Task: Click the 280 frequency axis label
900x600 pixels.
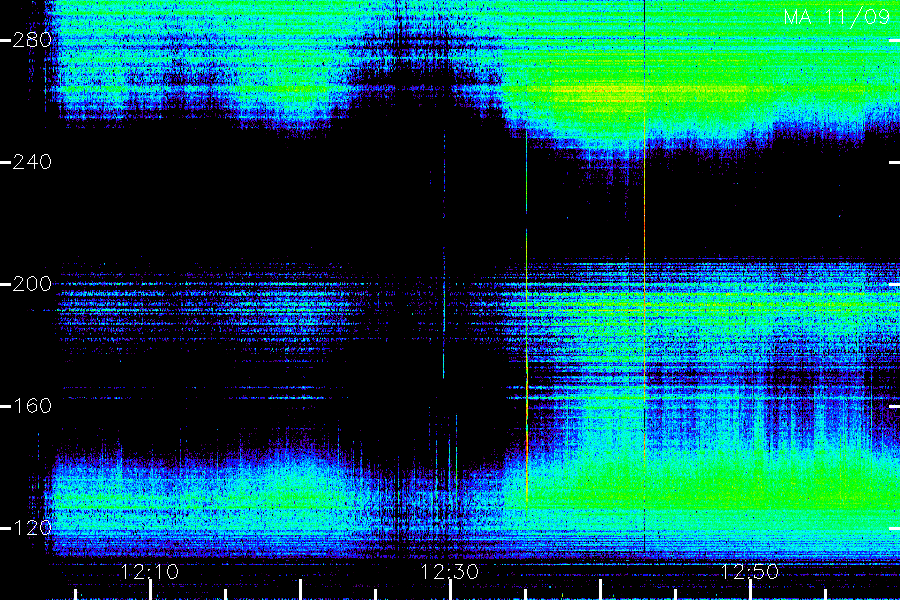Action: (x=32, y=40)
